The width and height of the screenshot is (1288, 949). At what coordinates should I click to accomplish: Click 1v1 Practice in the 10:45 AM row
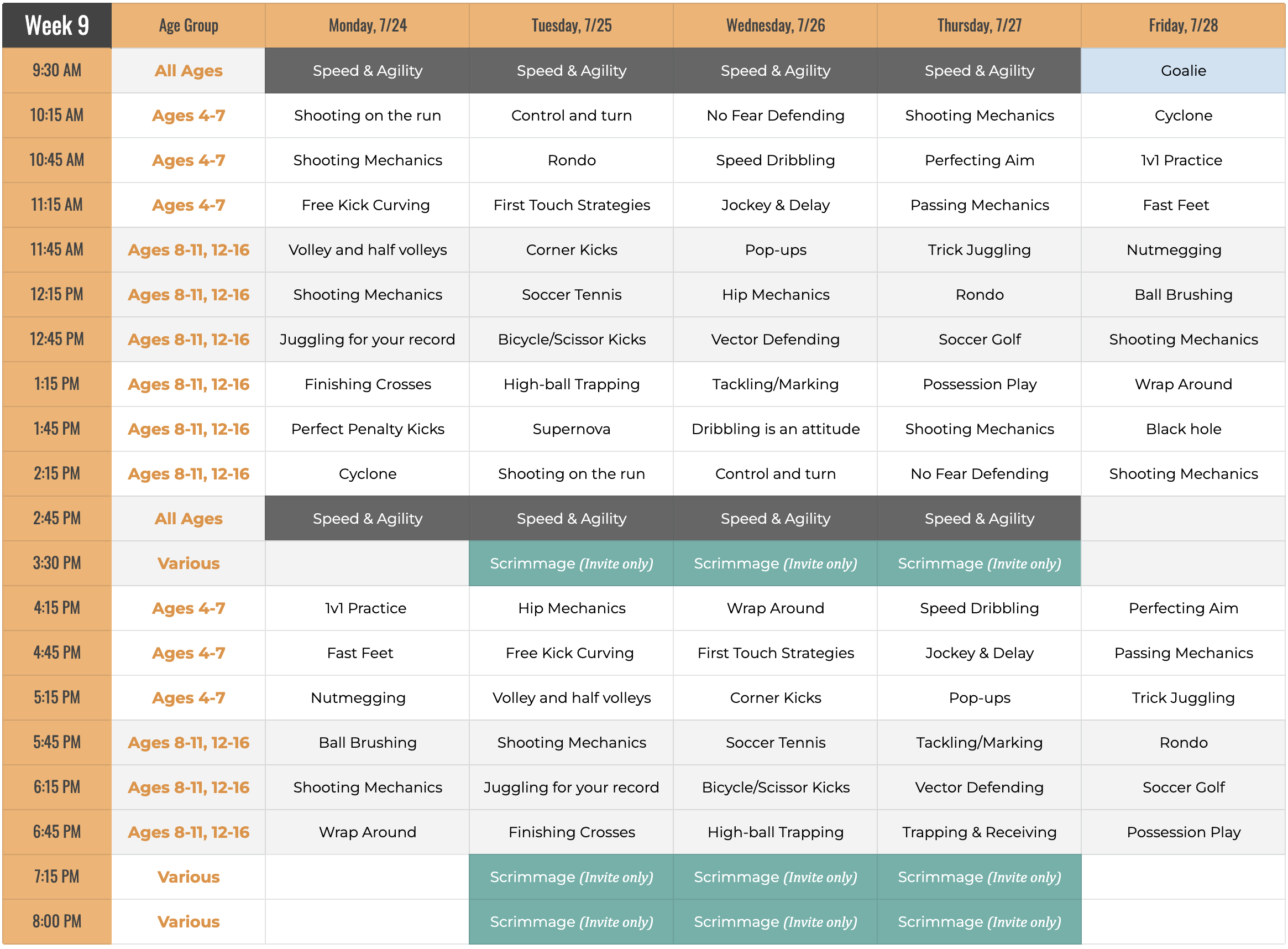[x=1183, y=160]
